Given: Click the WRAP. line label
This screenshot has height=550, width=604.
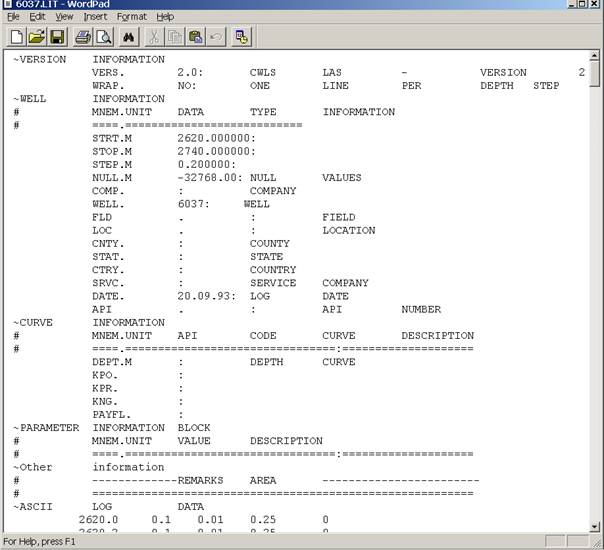Looking at the screenshot, I should [x=108, y=86].
